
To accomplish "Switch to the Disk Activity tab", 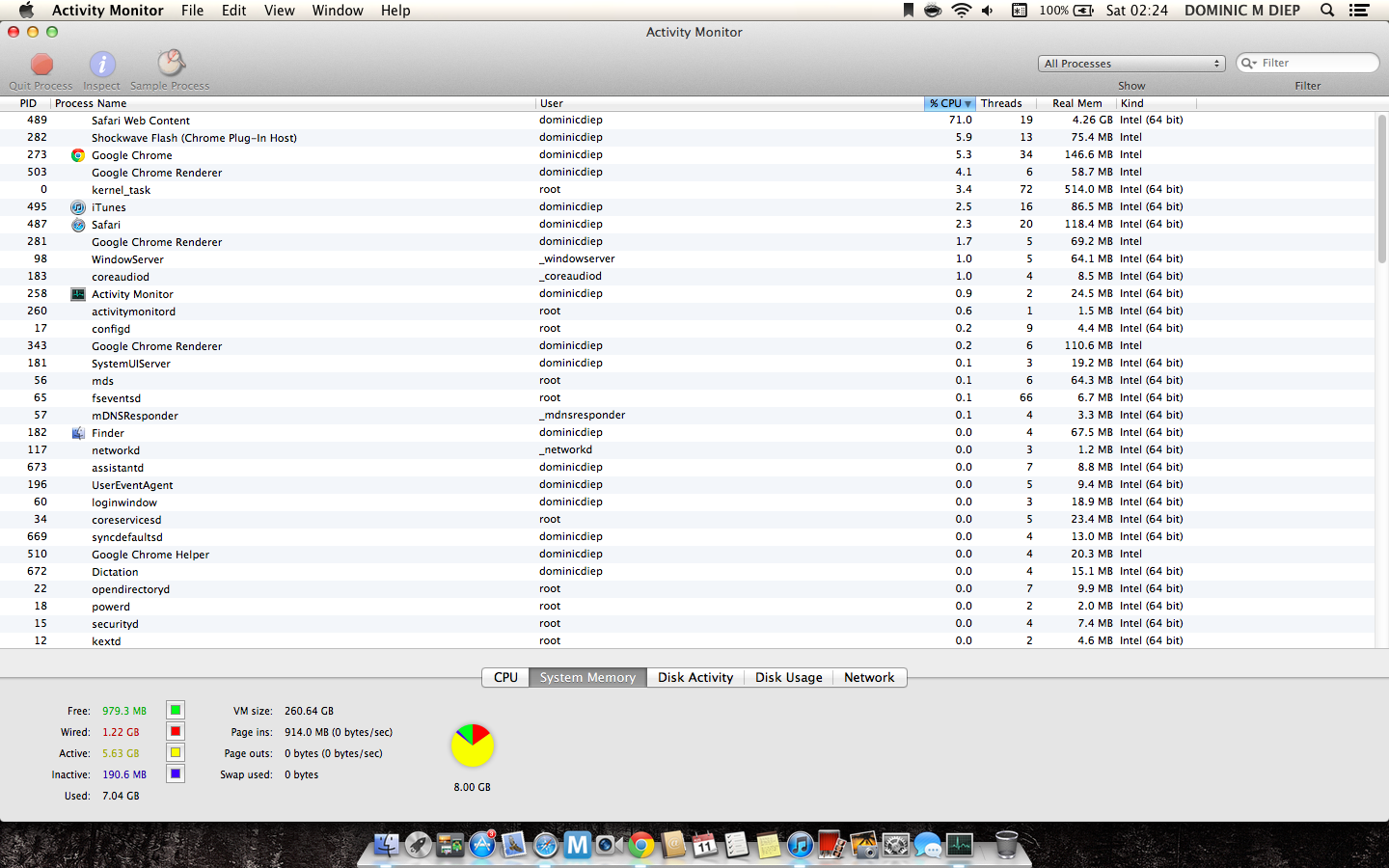I will click(x=695, y=677).
